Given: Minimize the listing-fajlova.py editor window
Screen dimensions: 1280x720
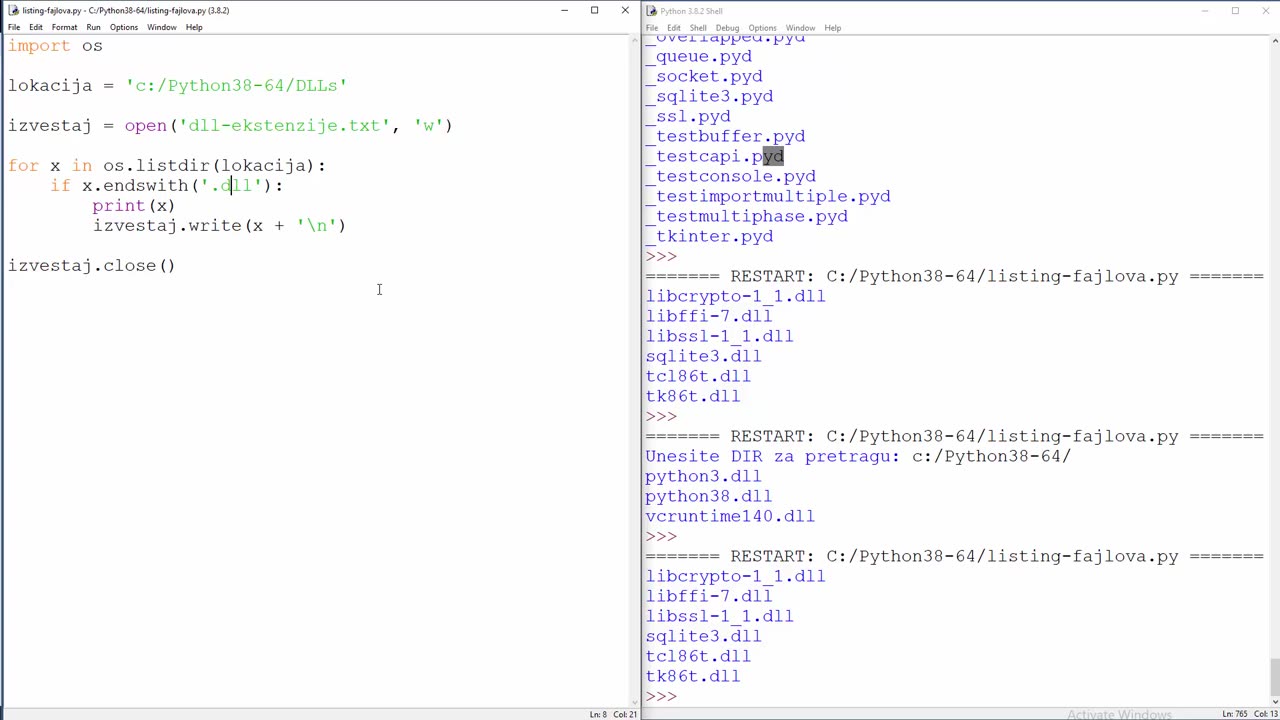Looking at the screenshot, I should (x=564, y=10).
